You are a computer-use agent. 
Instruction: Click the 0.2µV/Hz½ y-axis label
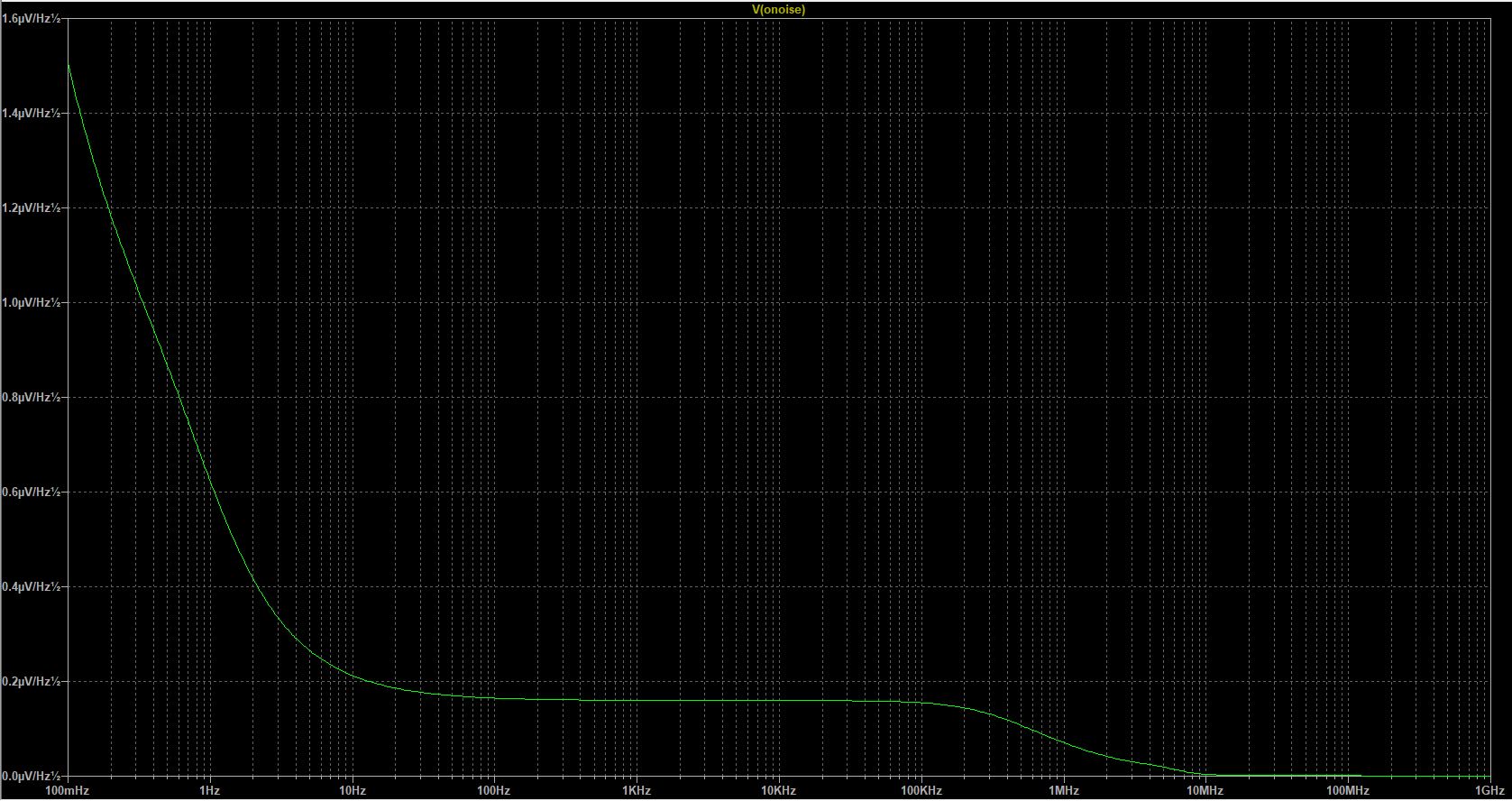[32, 681]
